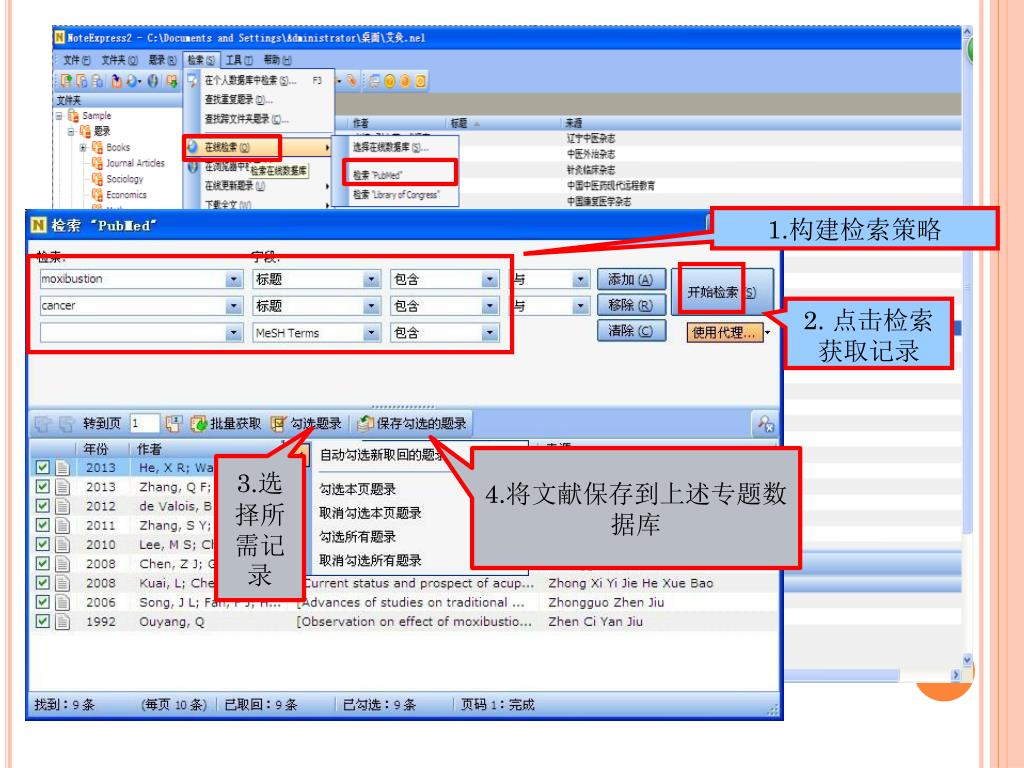Open the cancer search term dropdown arrow
1024x768 pixels.
click(x=234, y=306)
